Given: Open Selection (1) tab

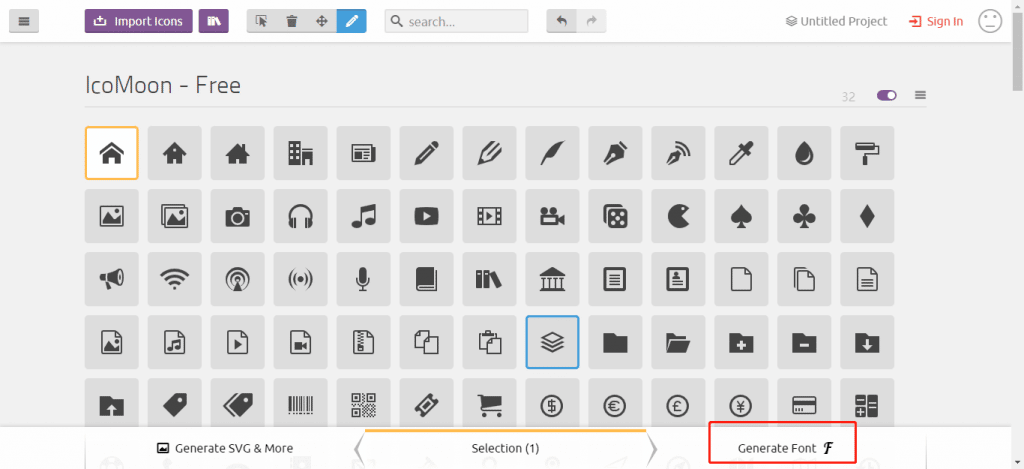Looking at the screenshot, I should pyautogui.click(x=505, y=448).
